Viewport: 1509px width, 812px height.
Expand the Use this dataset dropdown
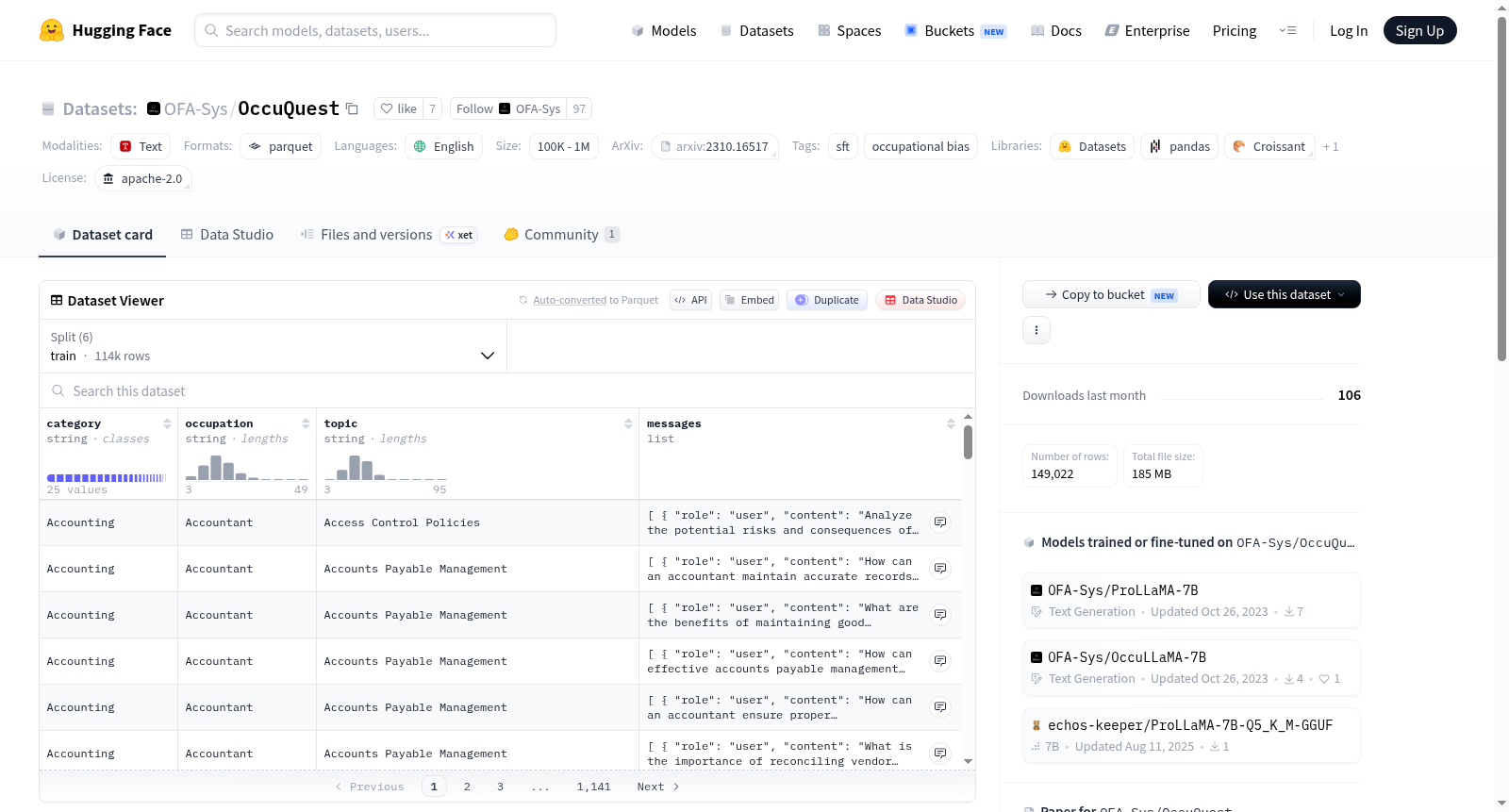(1285, 294)
